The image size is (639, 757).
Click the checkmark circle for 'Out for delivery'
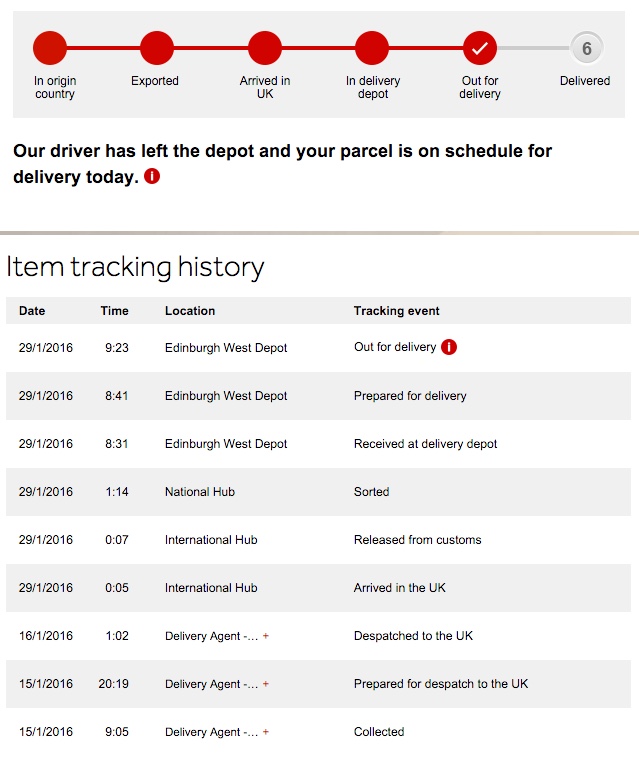pos(480,48)
